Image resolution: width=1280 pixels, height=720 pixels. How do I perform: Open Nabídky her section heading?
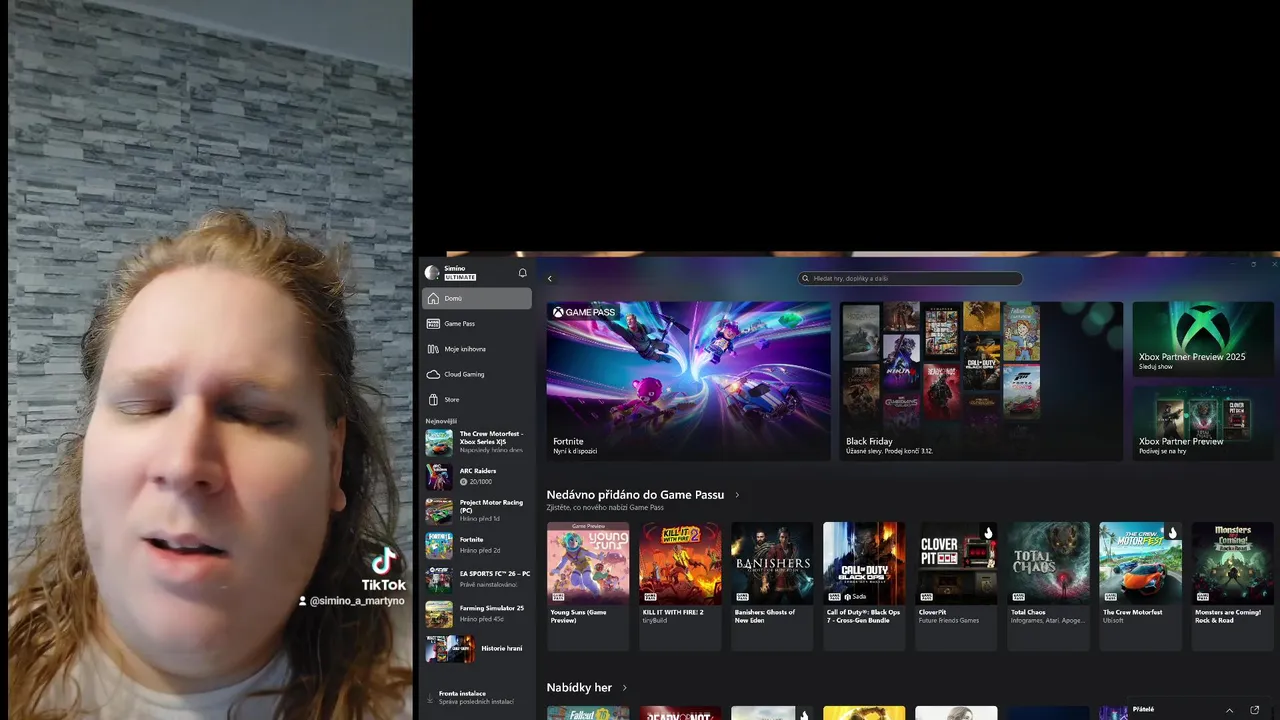point(579,688)
